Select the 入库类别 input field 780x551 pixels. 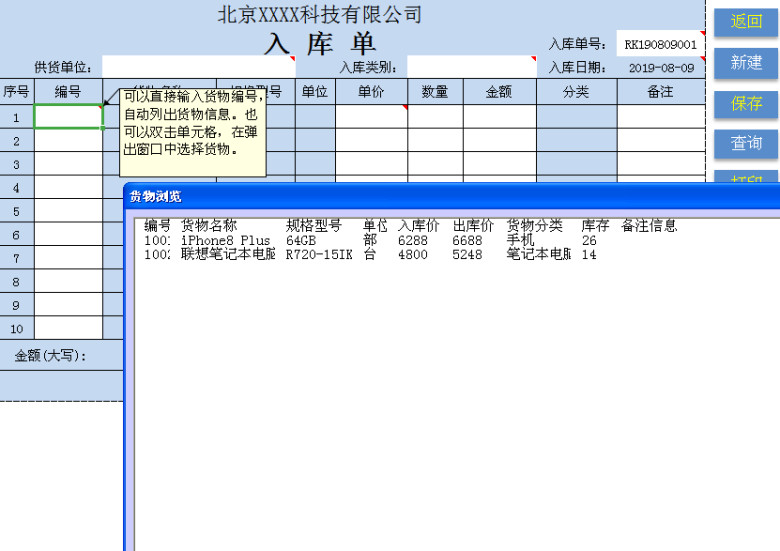tap(472, 67)
